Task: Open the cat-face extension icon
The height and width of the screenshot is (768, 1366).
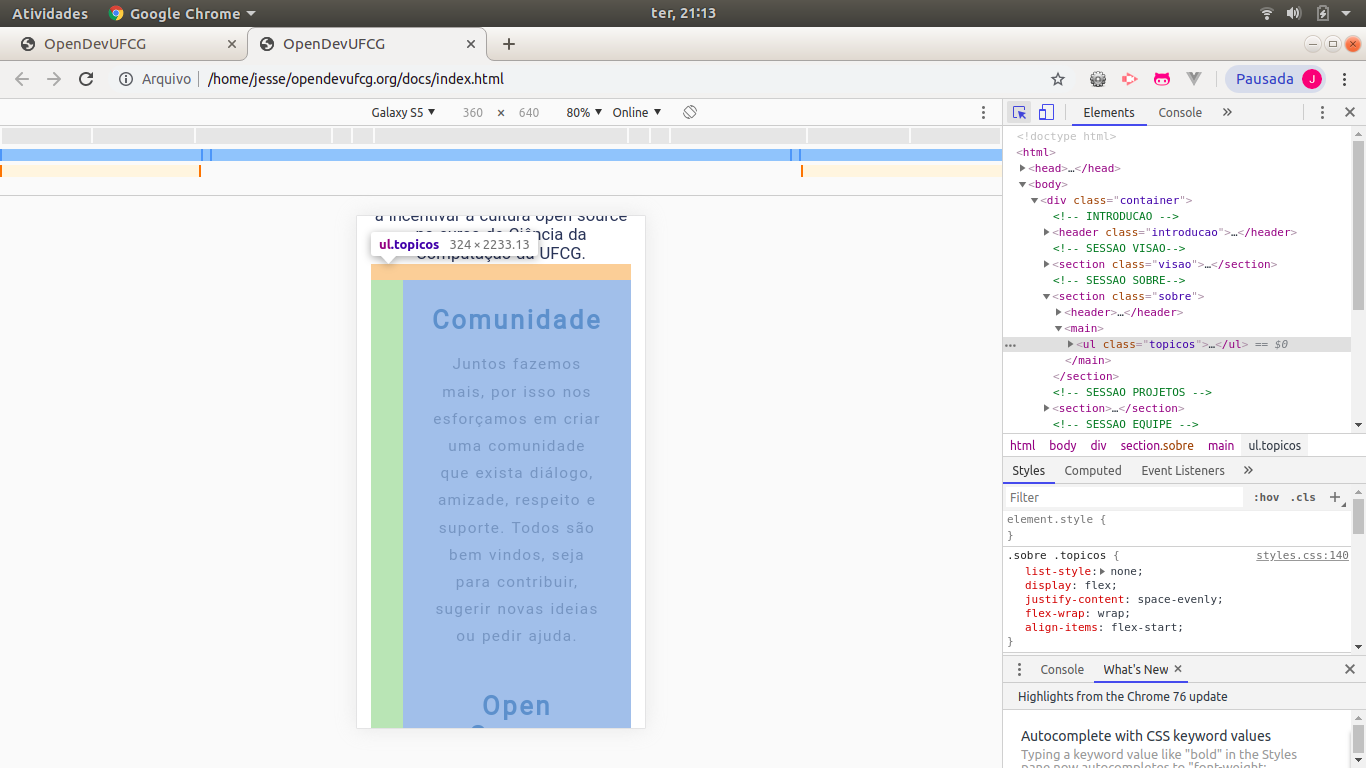Action: tap(1162, 79)
